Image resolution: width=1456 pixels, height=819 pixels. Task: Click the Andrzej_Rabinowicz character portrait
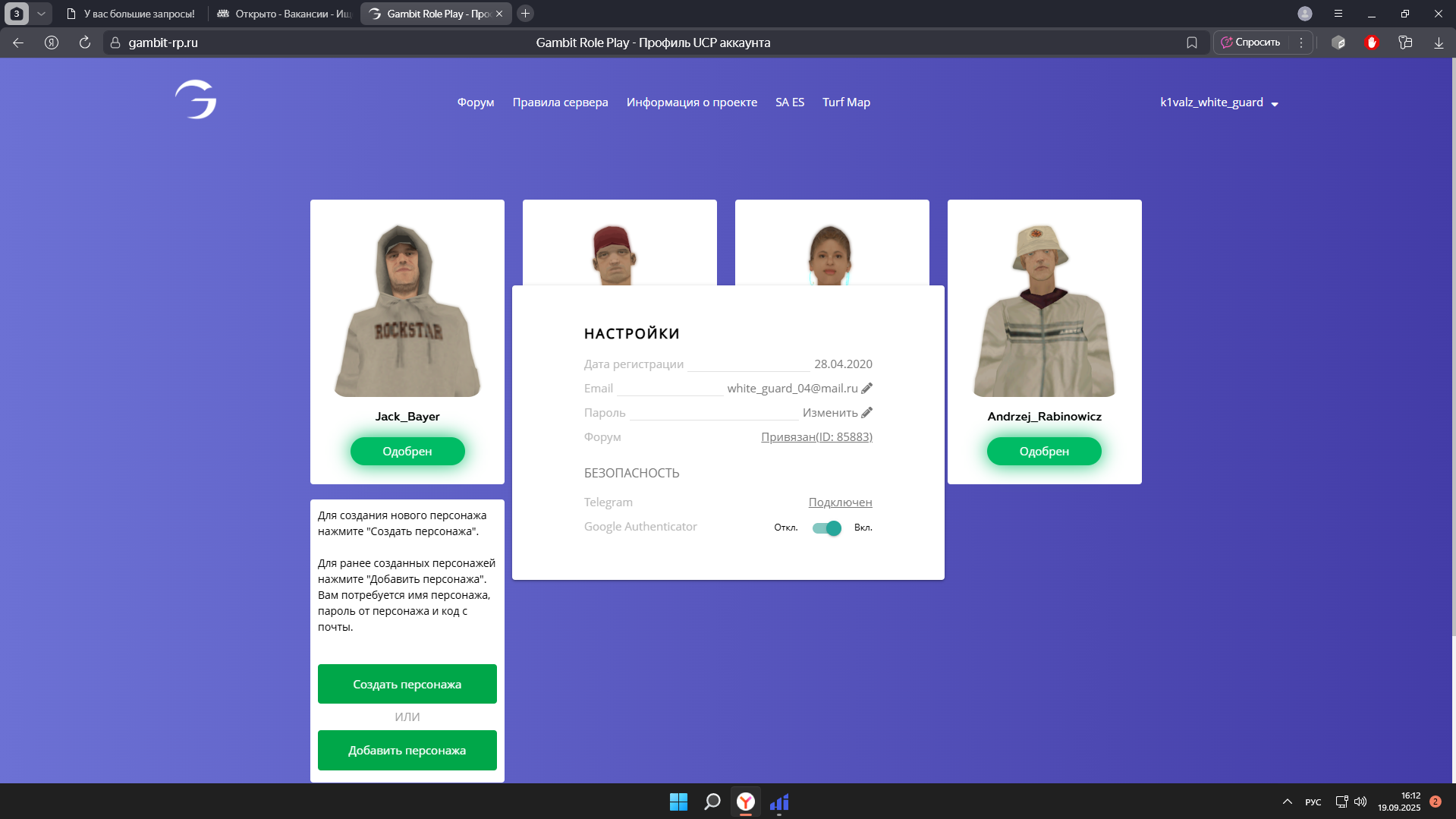pos(1044,310)
